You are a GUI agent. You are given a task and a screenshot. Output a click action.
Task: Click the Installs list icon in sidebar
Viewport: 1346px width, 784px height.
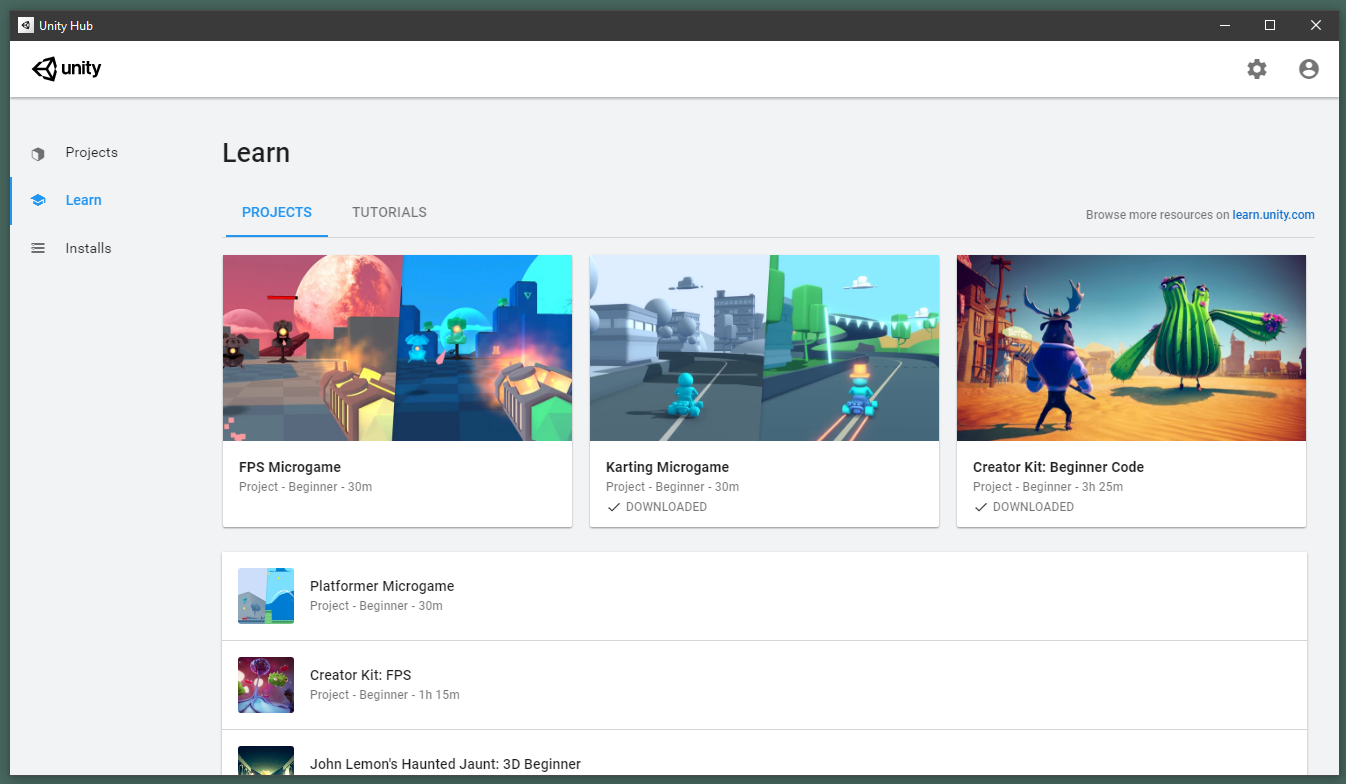(x=38, y=248)
